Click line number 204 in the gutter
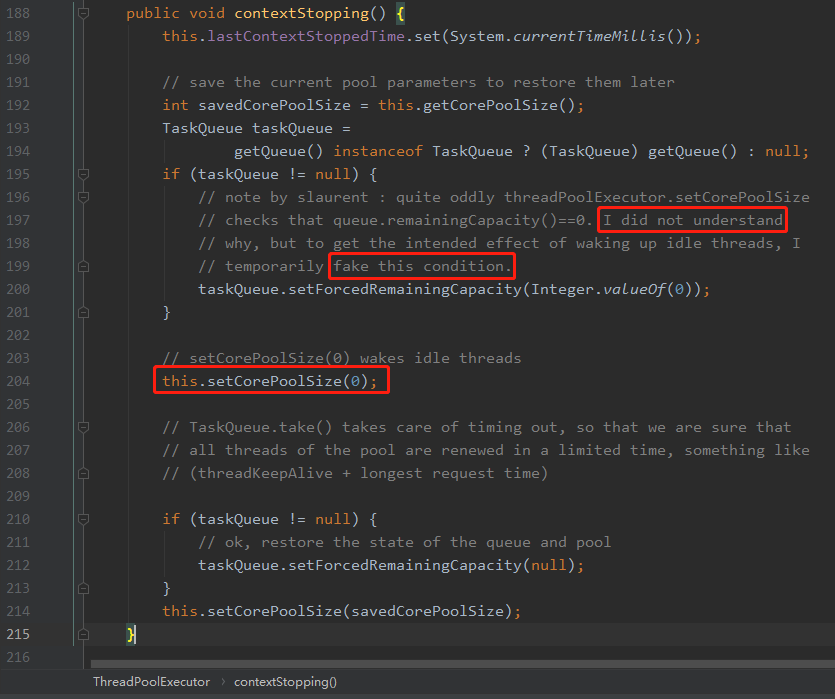The width and height of the screenshot is (835, 699). tap(18, 381)
